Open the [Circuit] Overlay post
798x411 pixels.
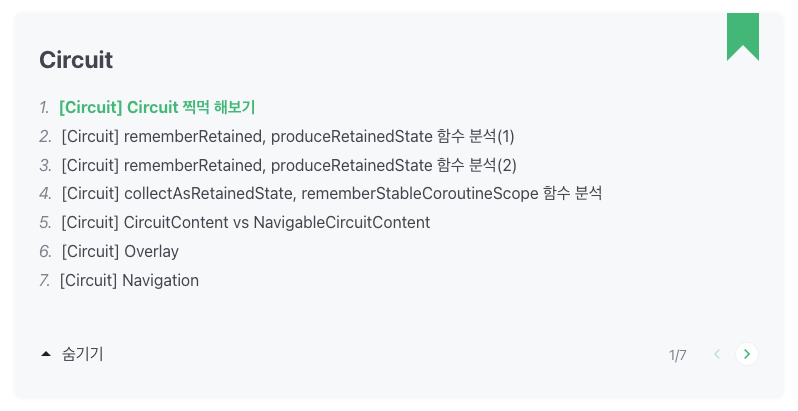120,251
